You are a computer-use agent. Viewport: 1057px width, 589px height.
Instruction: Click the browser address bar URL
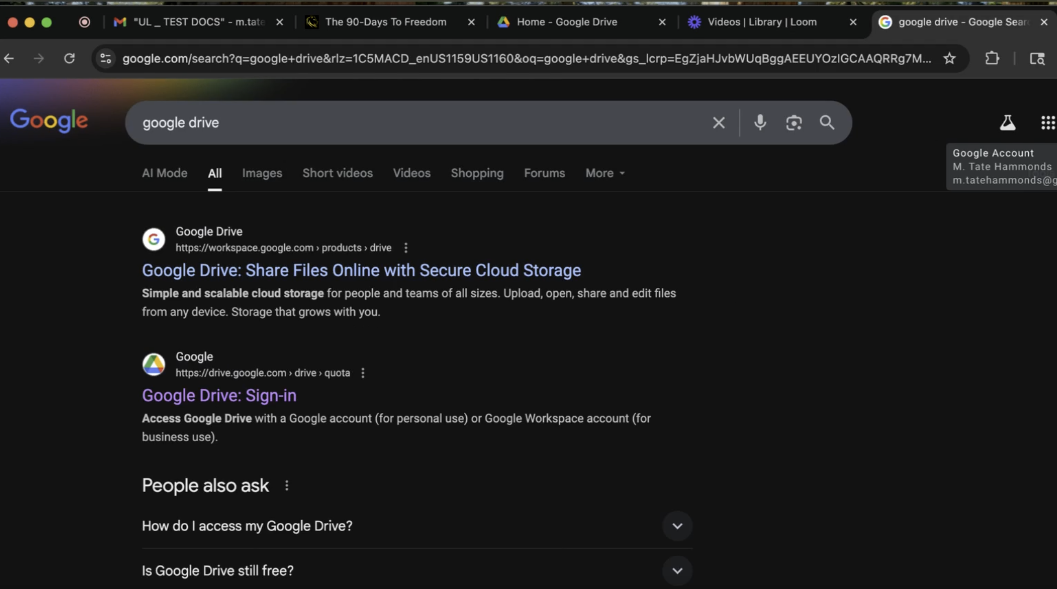pos(526,59)
